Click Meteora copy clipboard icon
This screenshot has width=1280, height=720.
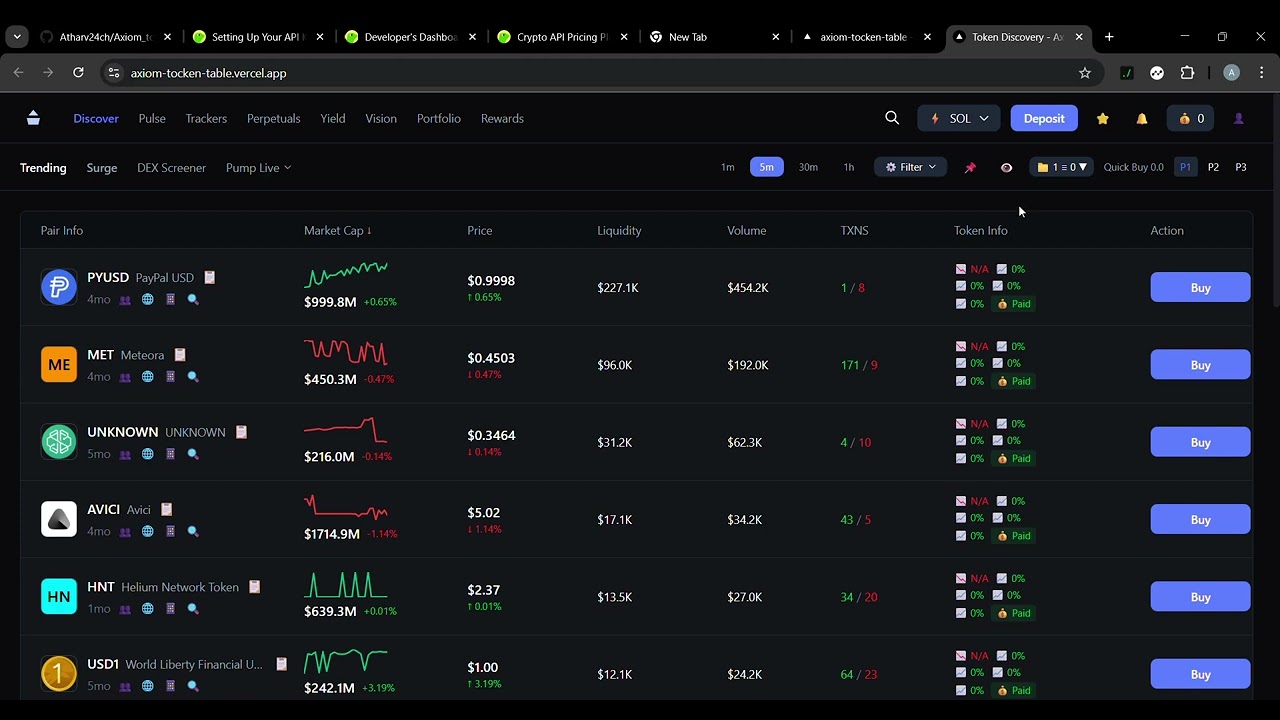click(180, 355)
